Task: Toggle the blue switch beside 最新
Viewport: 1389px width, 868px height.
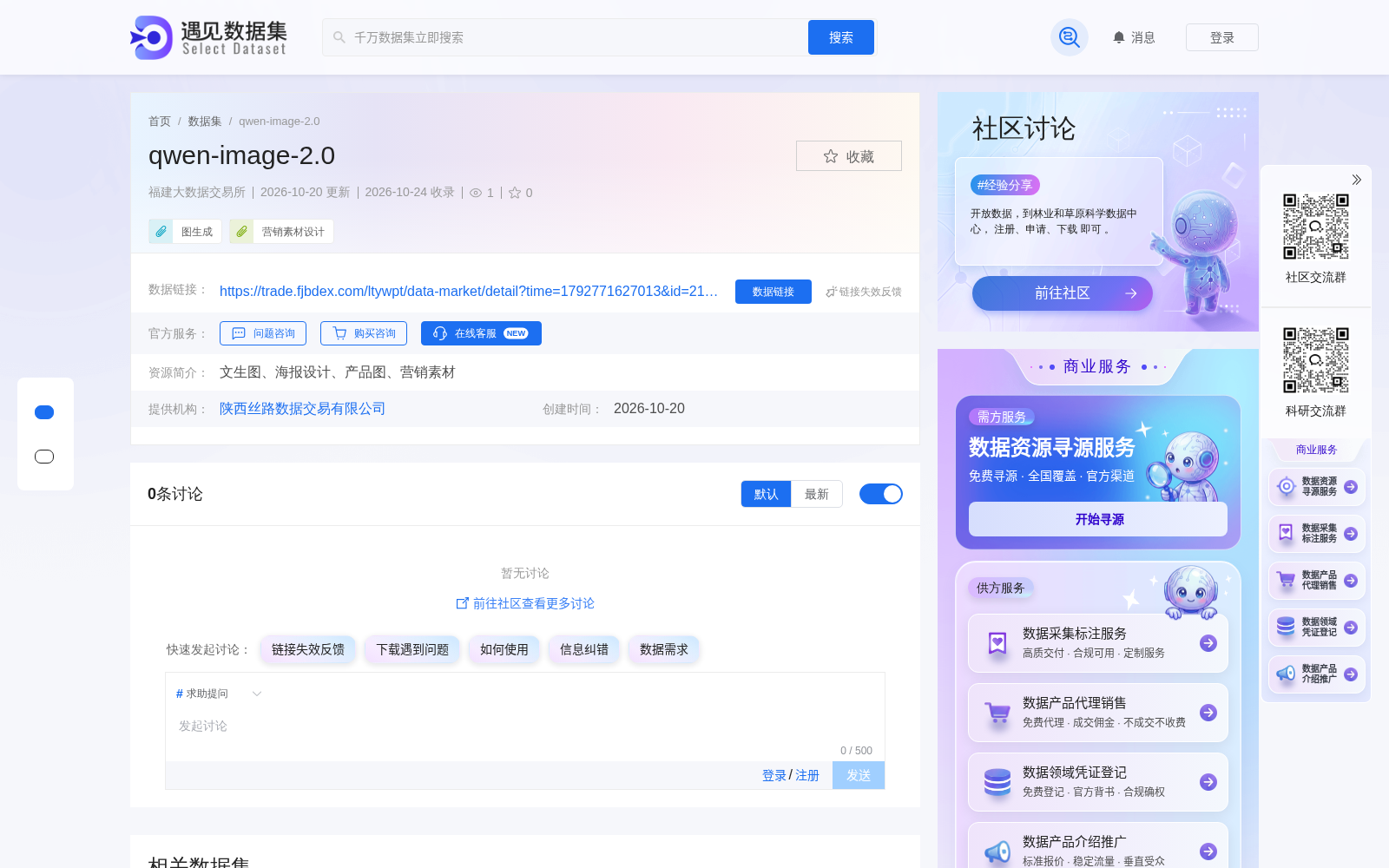Action: [x=881, y=494]
